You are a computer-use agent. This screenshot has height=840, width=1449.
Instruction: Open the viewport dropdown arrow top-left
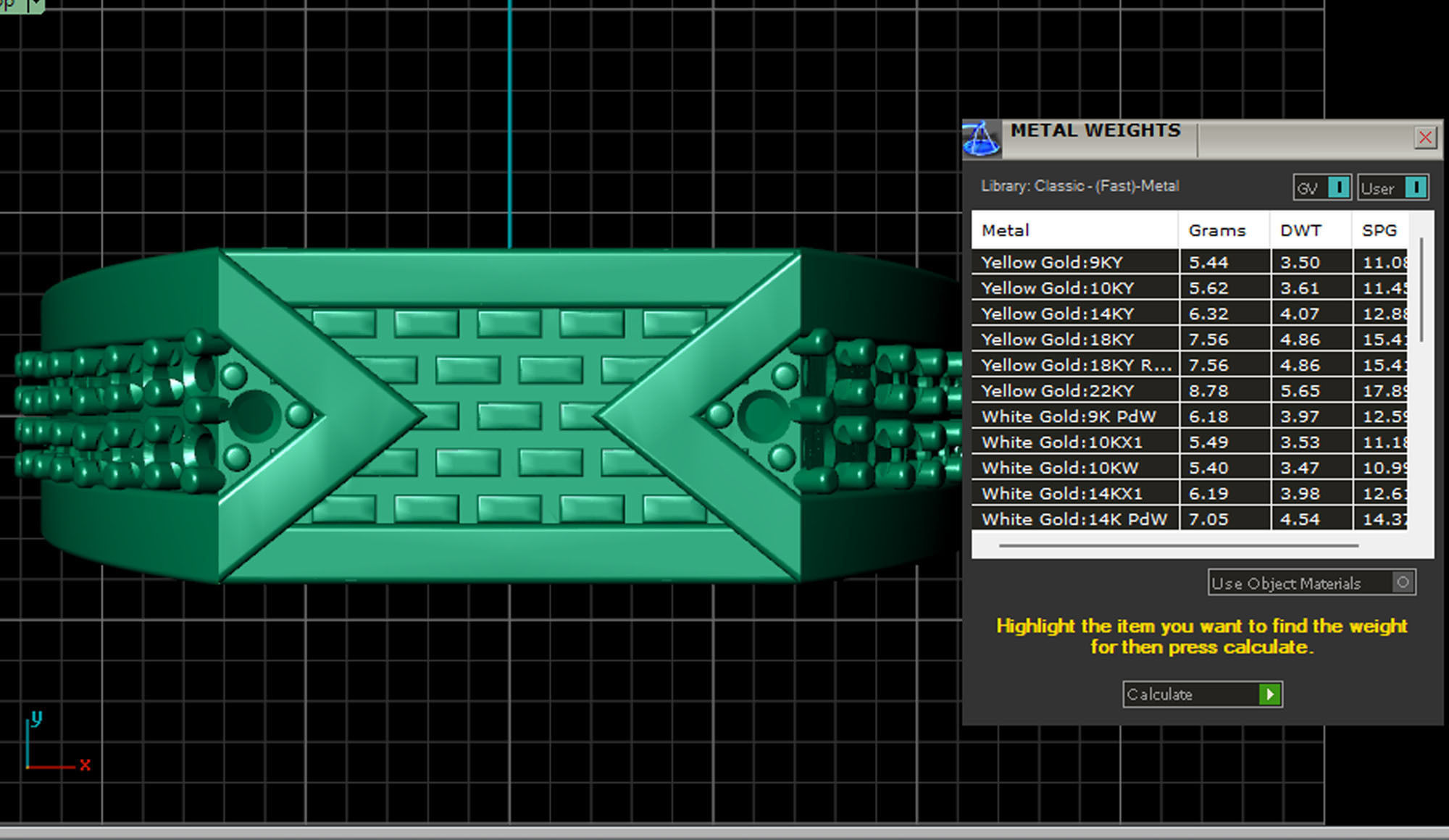click(x=36, y=5)
